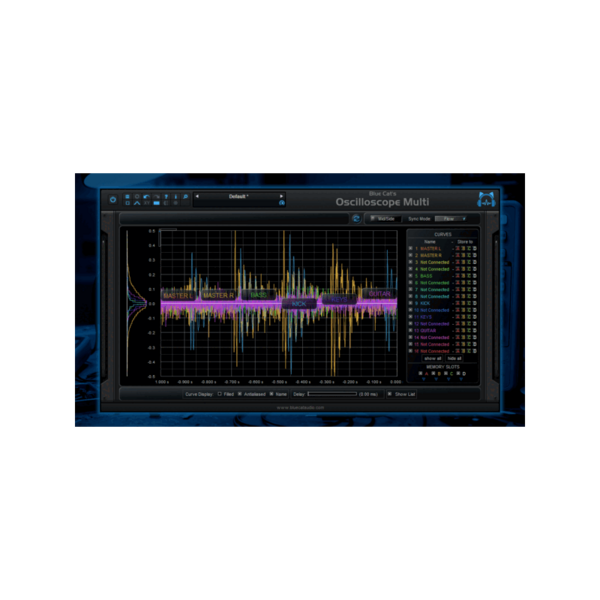This screenshot has width=600, height=600.
Task: Open the Sync Mode dropdown
Action: 452,219
